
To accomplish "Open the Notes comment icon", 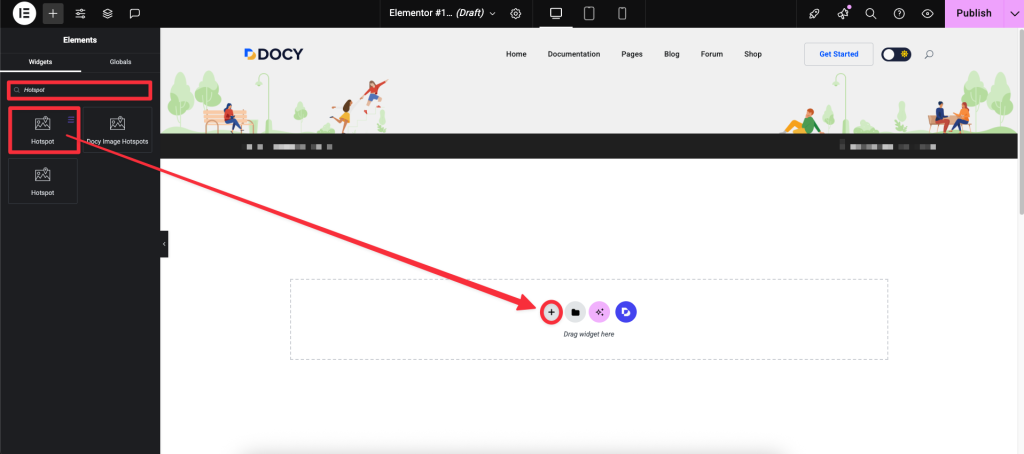I will [134, 14].
